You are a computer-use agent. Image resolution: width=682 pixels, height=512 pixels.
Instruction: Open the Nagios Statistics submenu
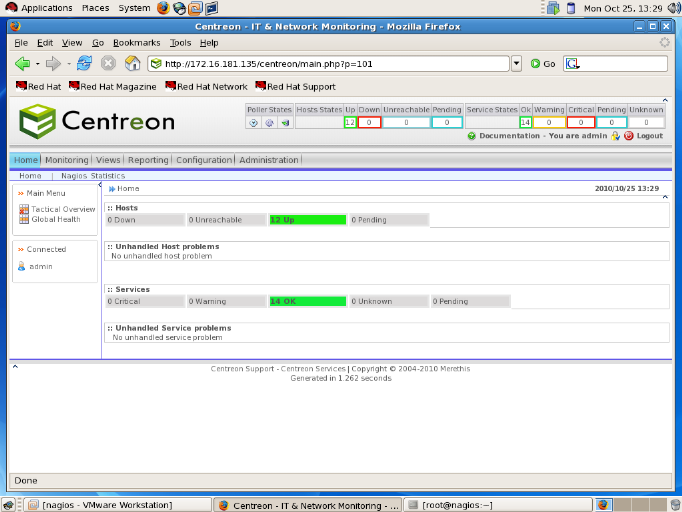pos(93,176)
